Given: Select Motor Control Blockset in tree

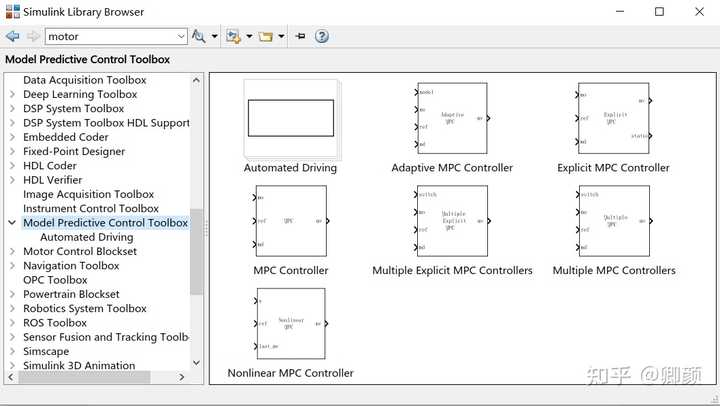Looking at the screenshot, I should pyautogui.click(x=80, y=251).
